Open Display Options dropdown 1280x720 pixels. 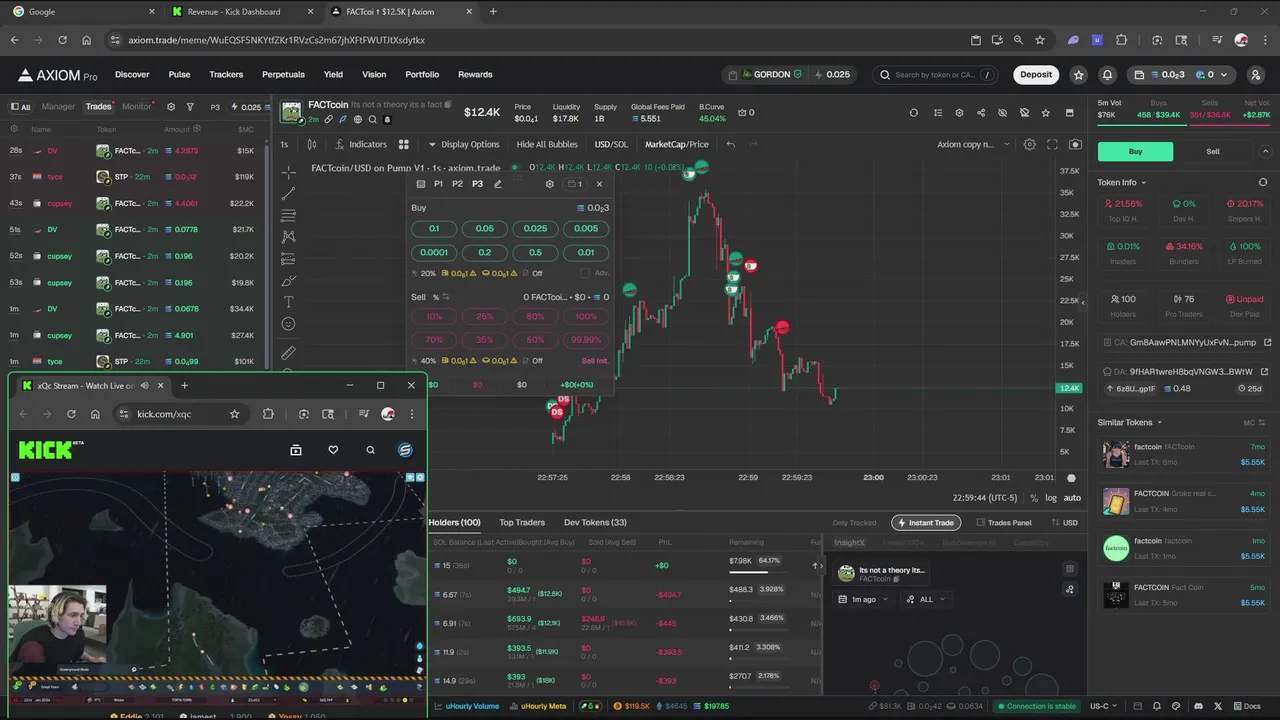[464, 144]
